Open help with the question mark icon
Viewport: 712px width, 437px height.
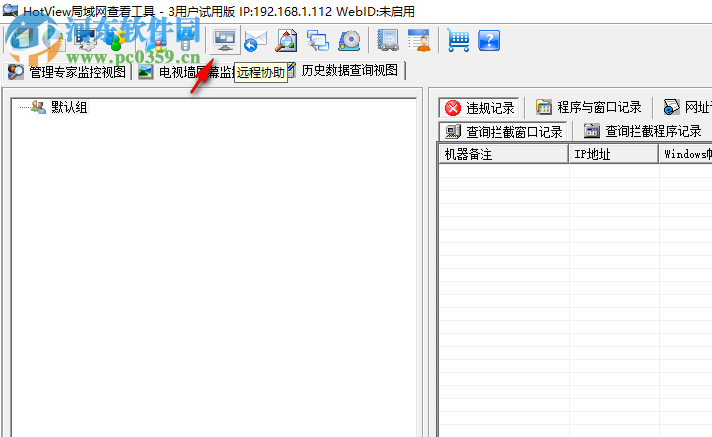coord(489,41)
